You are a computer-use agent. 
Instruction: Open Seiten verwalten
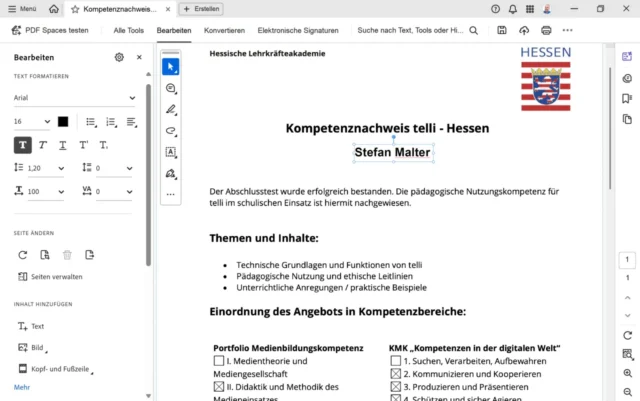coord(50,277)
